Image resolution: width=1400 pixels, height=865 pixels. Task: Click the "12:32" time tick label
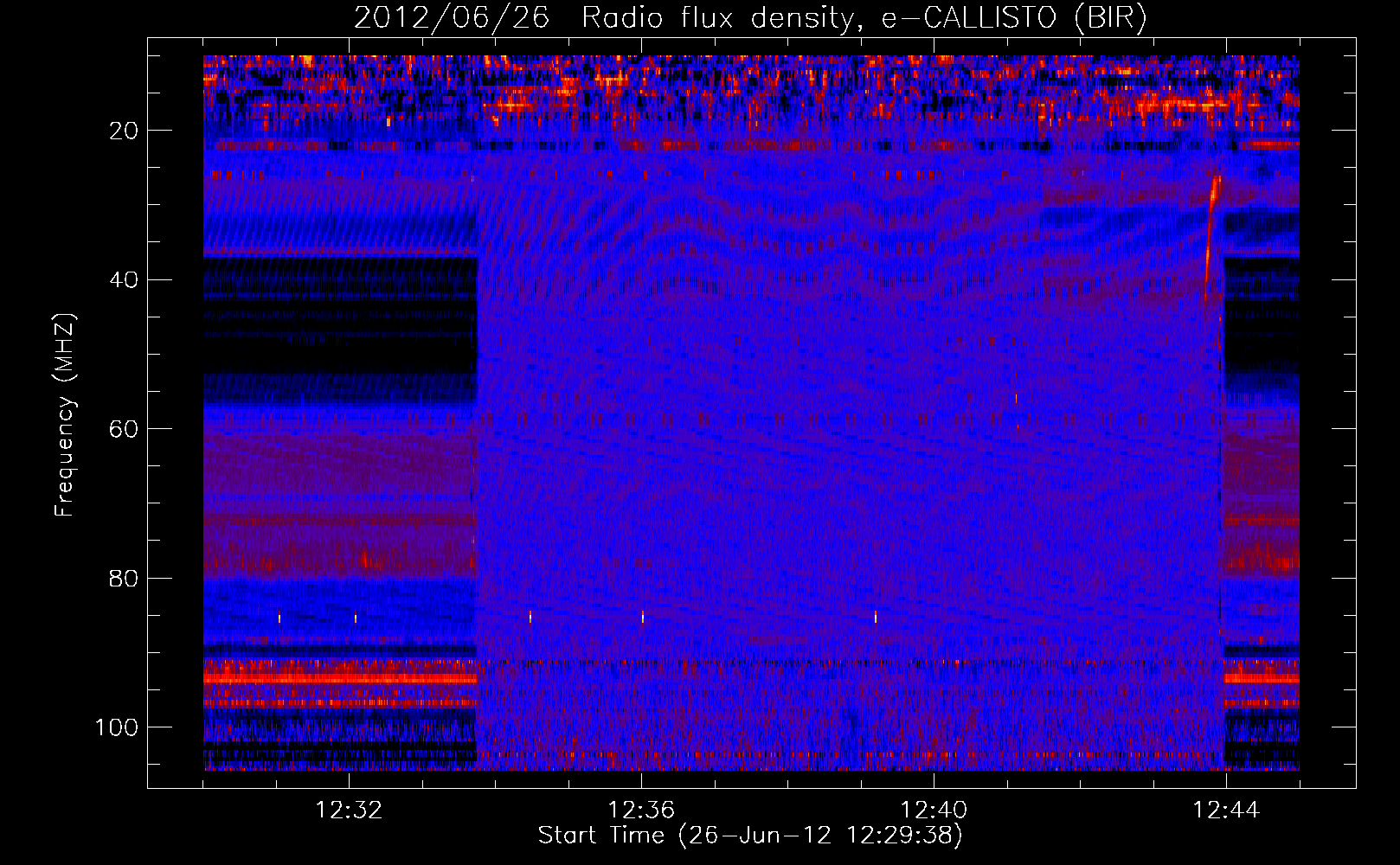tap(350, 811)
